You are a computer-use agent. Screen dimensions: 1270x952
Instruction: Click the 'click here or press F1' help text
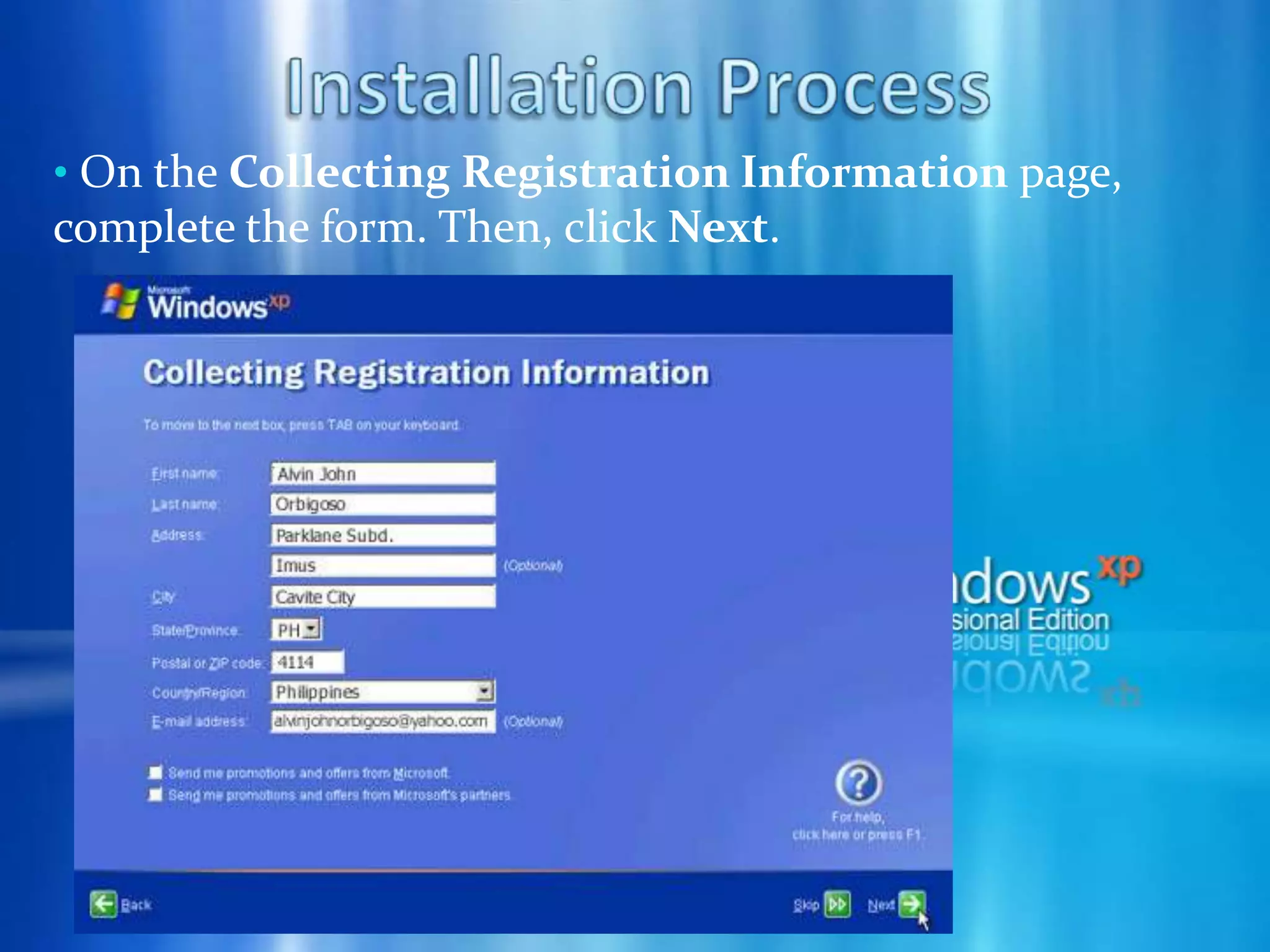tap(858, 834)
